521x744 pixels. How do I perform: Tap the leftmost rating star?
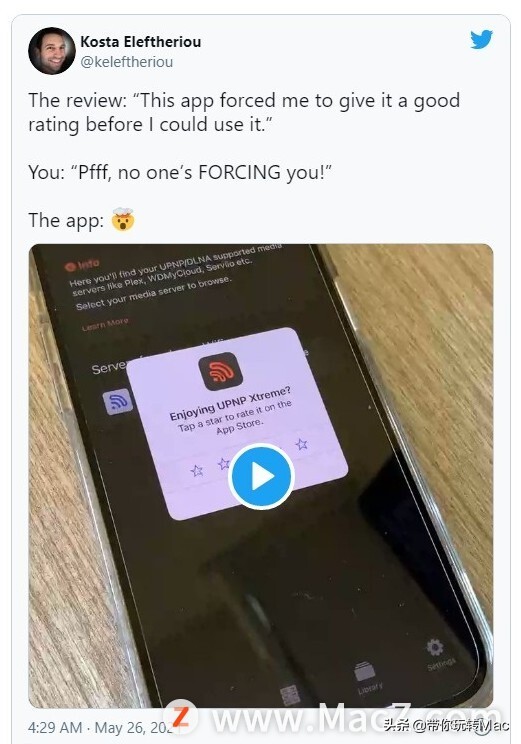(x=197, y=470)
